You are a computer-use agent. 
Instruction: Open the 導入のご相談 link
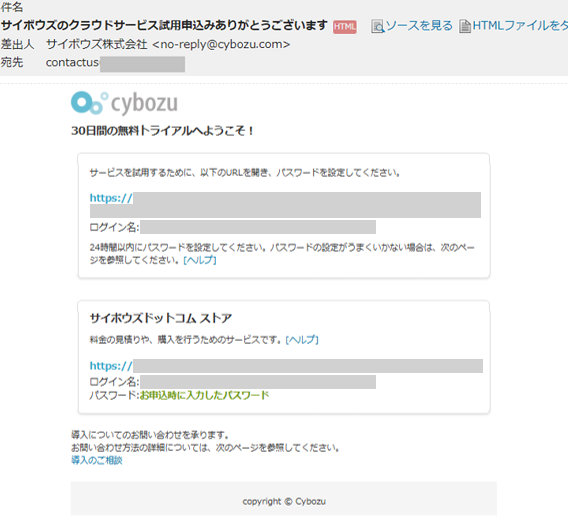pyautogui.click(x=97, y=460)
